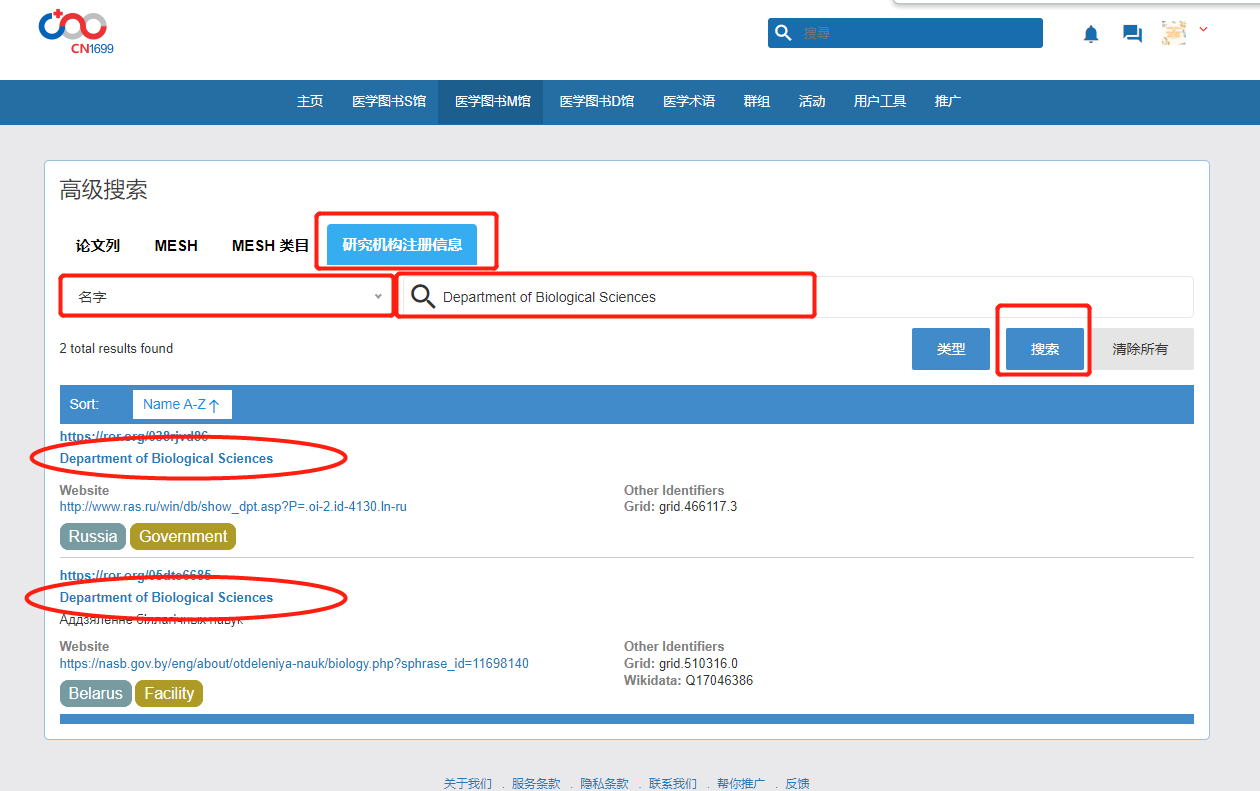Image resolution: width=1260 pixels, height=791 pixels.
Task: Switch to the 论文列 tab
Action: point(98,245)
